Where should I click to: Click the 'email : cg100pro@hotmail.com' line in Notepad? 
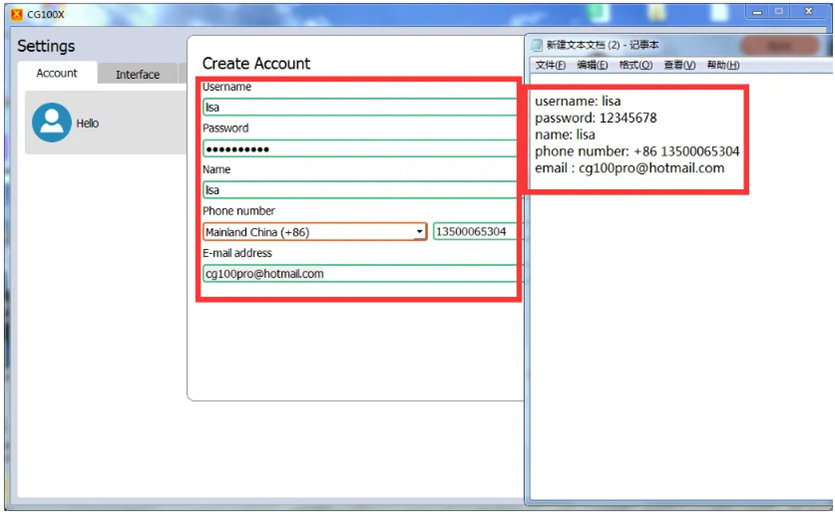pos(629,168)
